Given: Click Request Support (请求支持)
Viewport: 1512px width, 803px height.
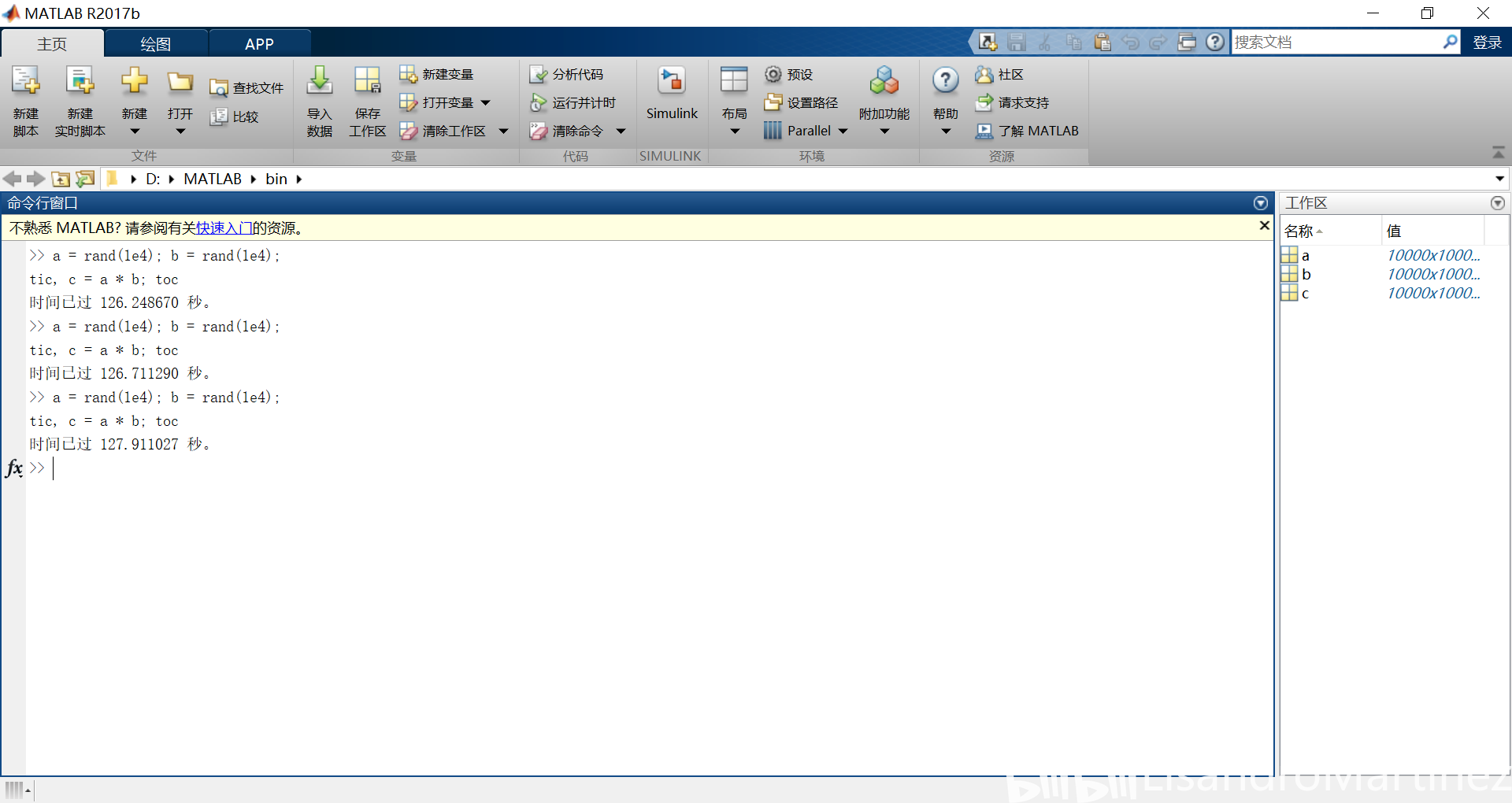Looking at the screenshot, I should click(1012, 102).
